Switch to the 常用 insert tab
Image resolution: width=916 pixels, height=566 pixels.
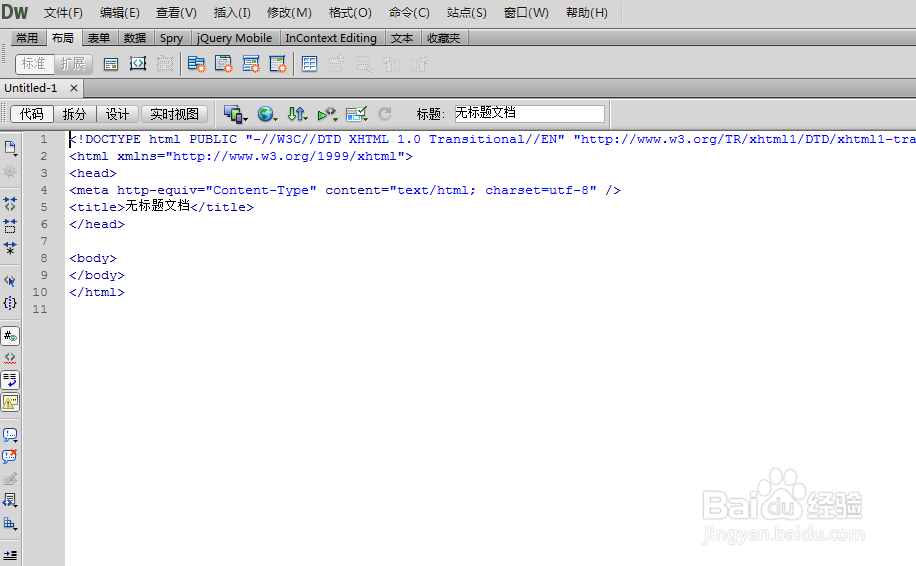(27, 38)
